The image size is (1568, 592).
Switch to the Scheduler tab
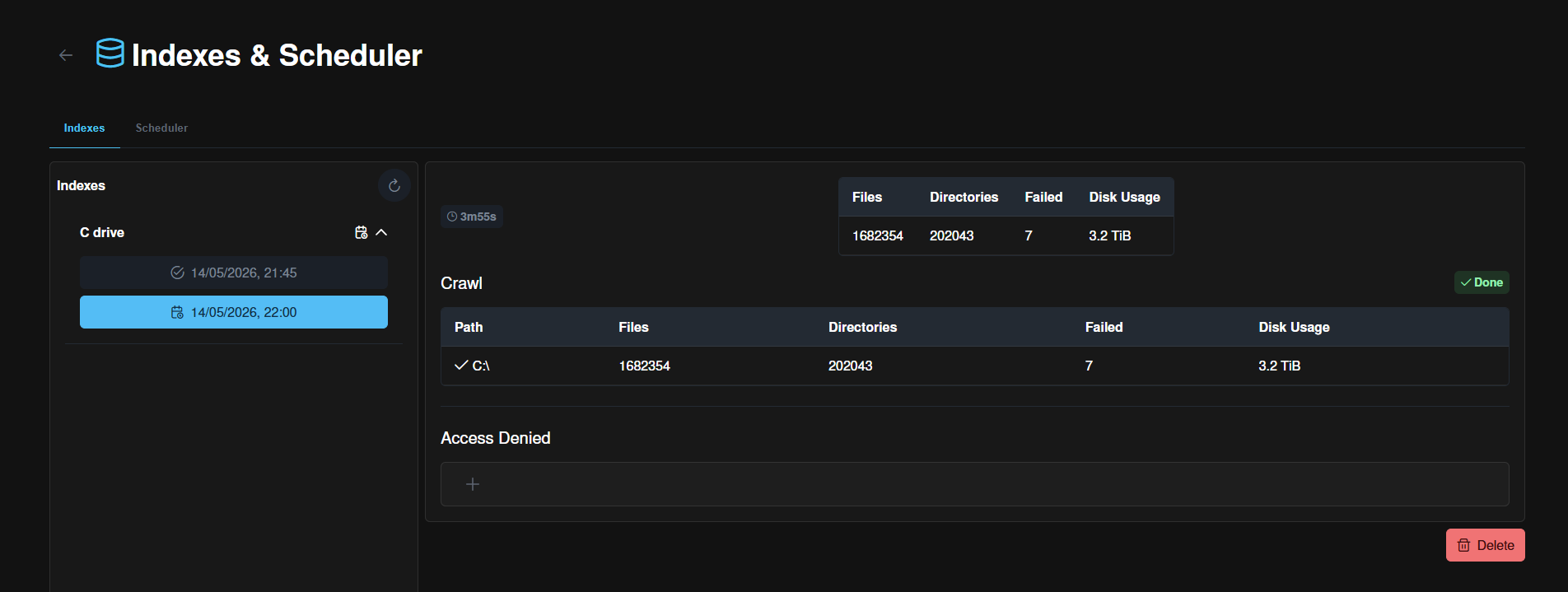pyautogui.click(x=161, y=128)
